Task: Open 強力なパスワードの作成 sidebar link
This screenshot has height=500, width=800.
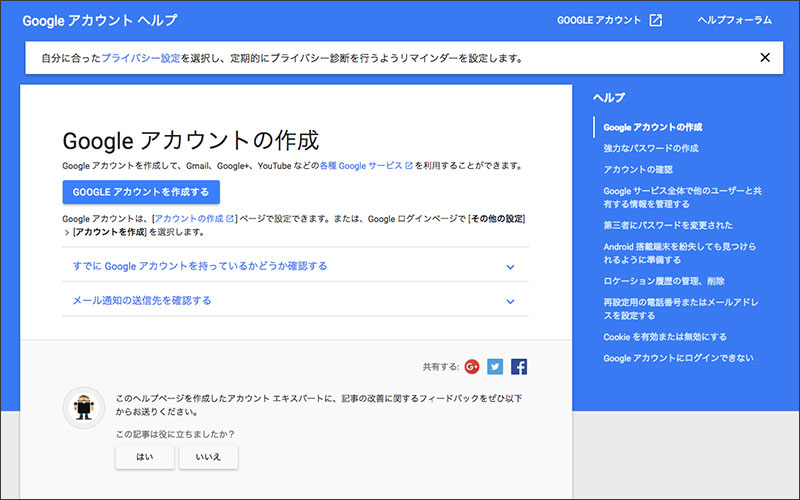Action: tap(651, 148)
